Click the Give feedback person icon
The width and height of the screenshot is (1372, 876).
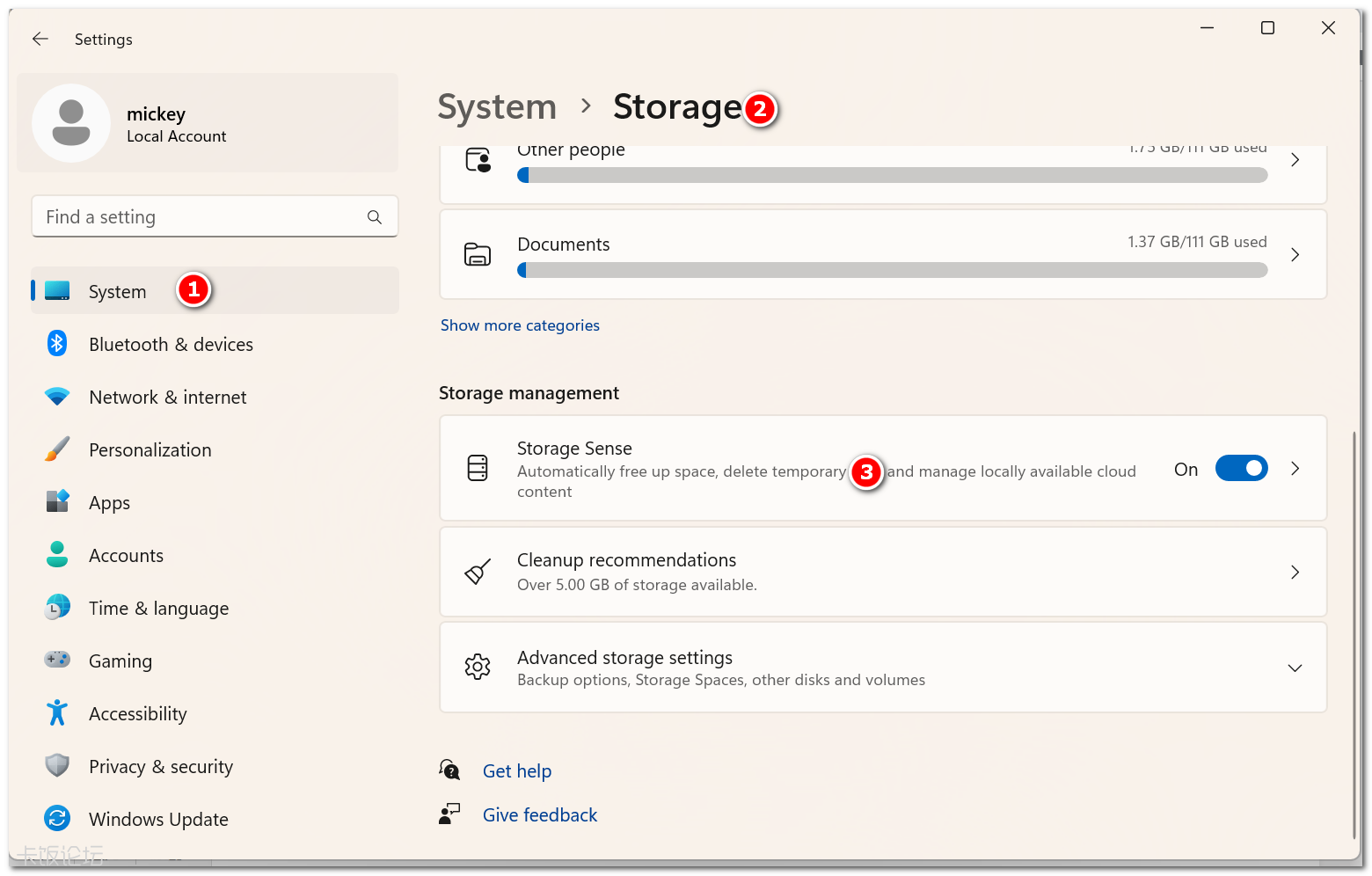[x=449, y=814]
